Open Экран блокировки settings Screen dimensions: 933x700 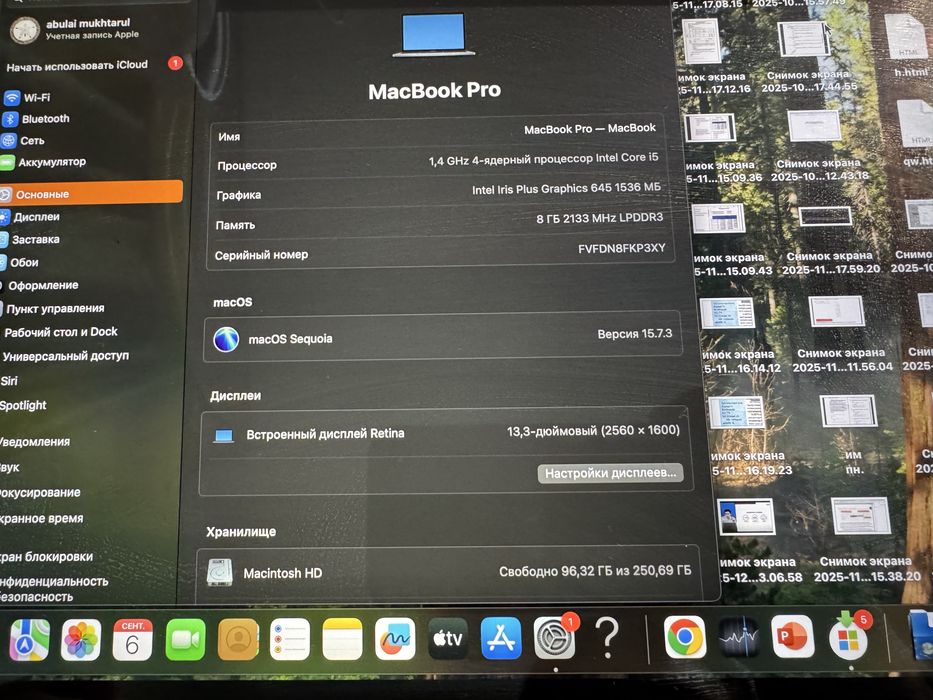[46, 557]
